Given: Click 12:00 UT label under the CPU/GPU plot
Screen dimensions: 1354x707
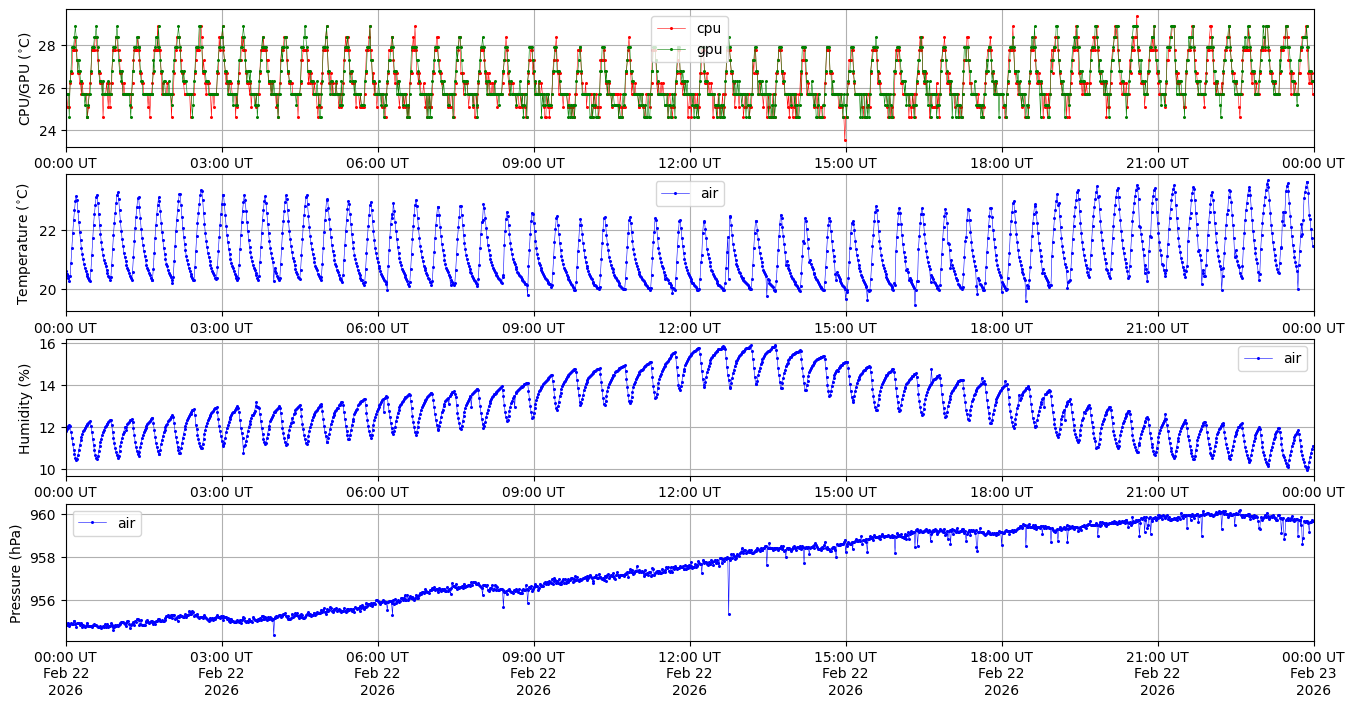Looking at the screenshot, I should pos(689,163).
